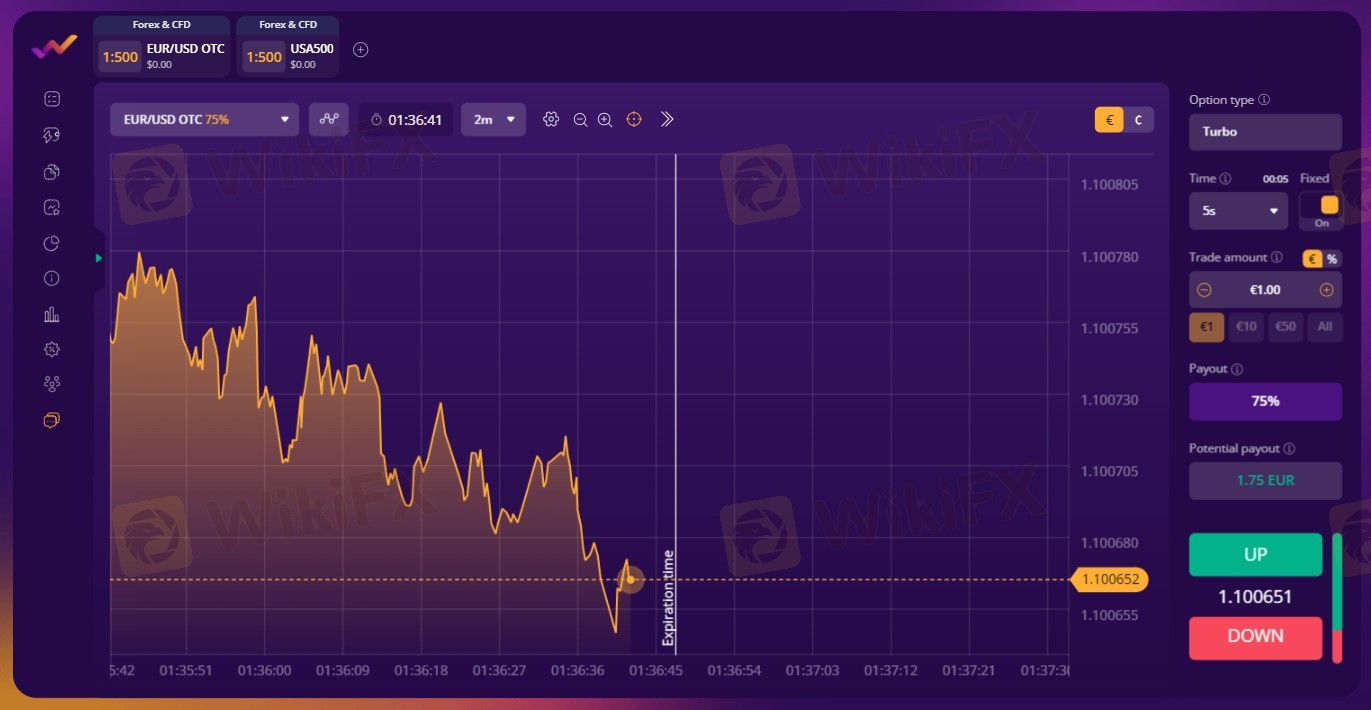The image size is (1371, 710).
Task: Open chart settings gear icon
Action: point(551,119)
